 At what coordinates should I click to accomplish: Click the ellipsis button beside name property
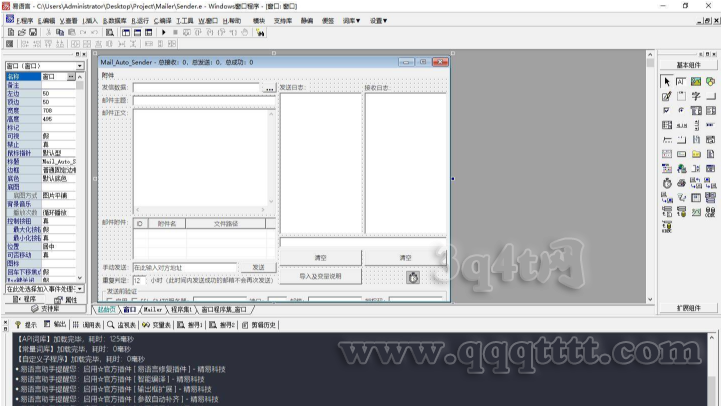71,76
